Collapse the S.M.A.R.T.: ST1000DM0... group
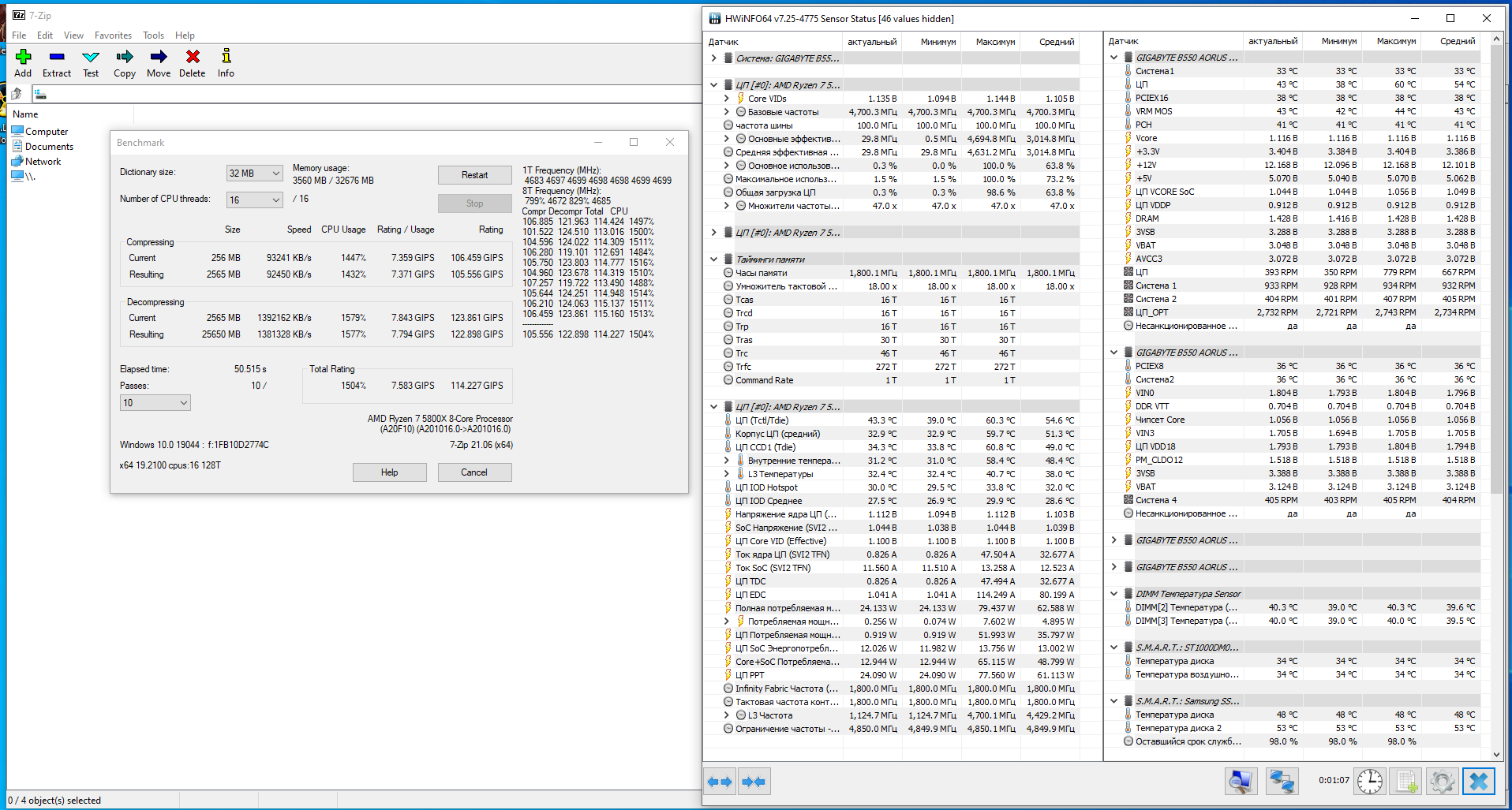 coord(1113,648)
